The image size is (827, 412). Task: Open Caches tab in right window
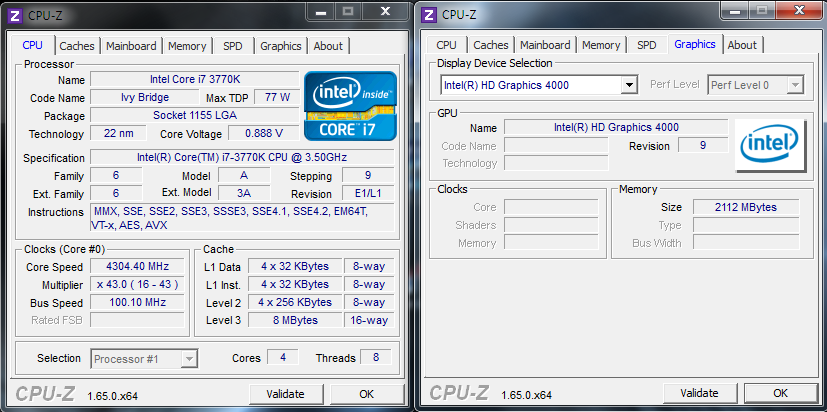pos(491,45)
